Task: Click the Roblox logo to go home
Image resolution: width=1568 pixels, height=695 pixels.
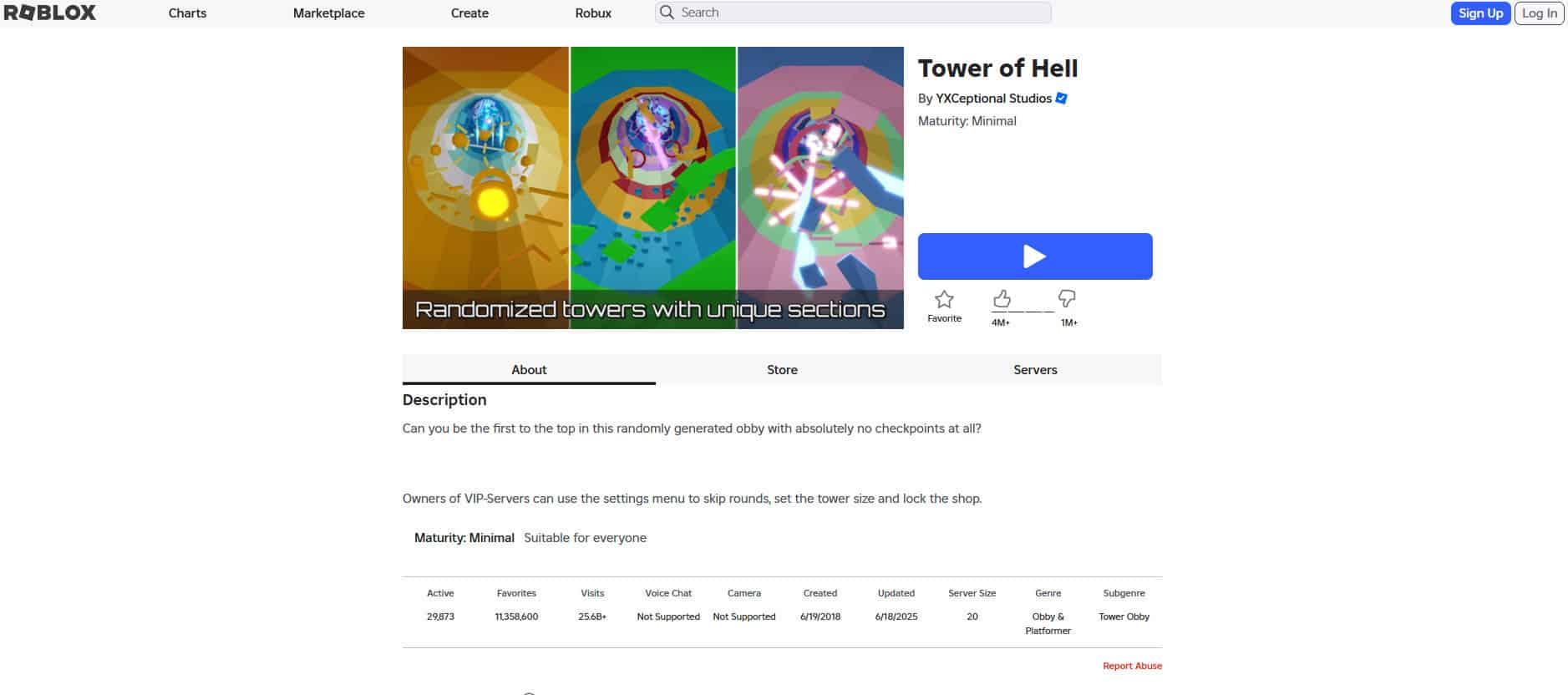Action: [50, 13]
